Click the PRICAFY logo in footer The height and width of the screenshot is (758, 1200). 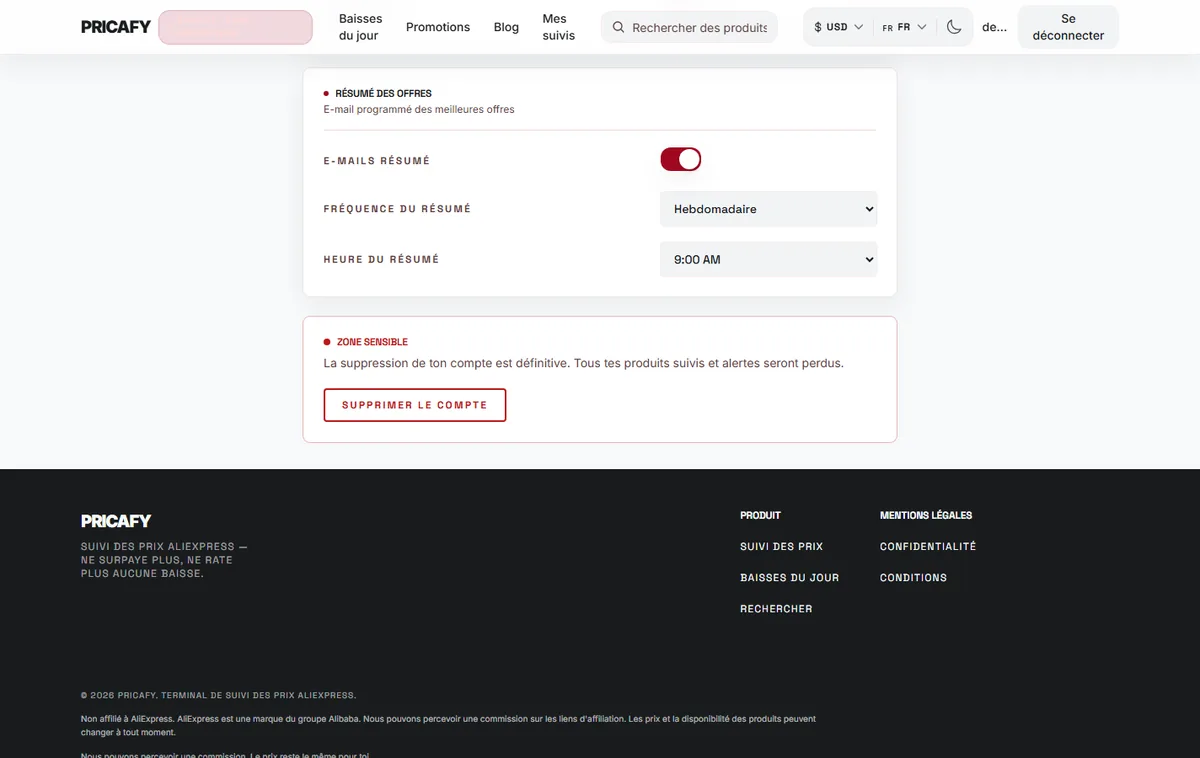point(116,521)
